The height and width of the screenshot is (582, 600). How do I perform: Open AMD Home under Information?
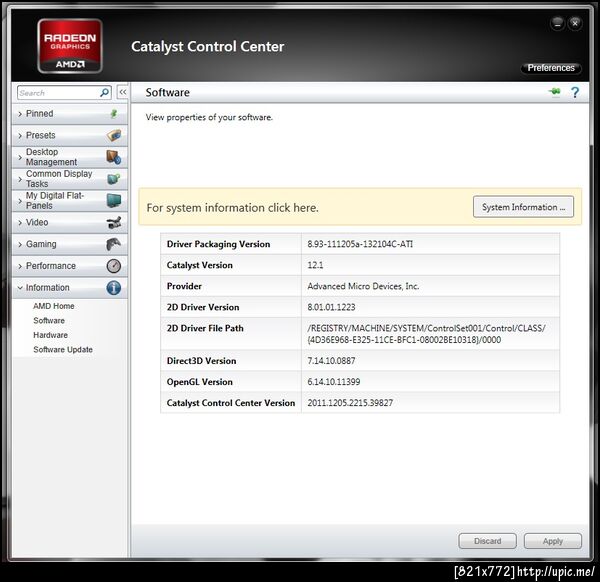[54, 306]
